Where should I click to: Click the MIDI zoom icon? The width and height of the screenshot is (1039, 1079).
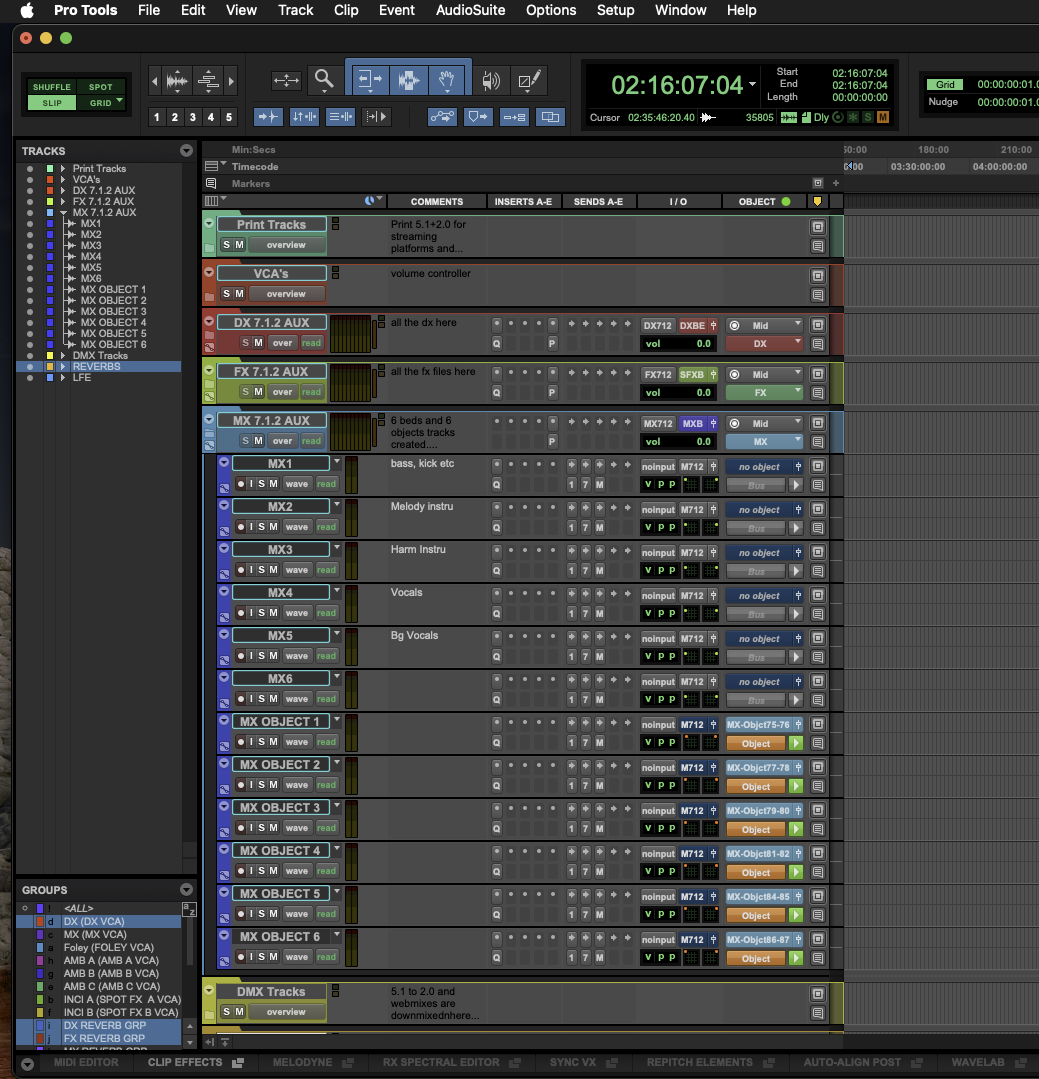[208, 81]
